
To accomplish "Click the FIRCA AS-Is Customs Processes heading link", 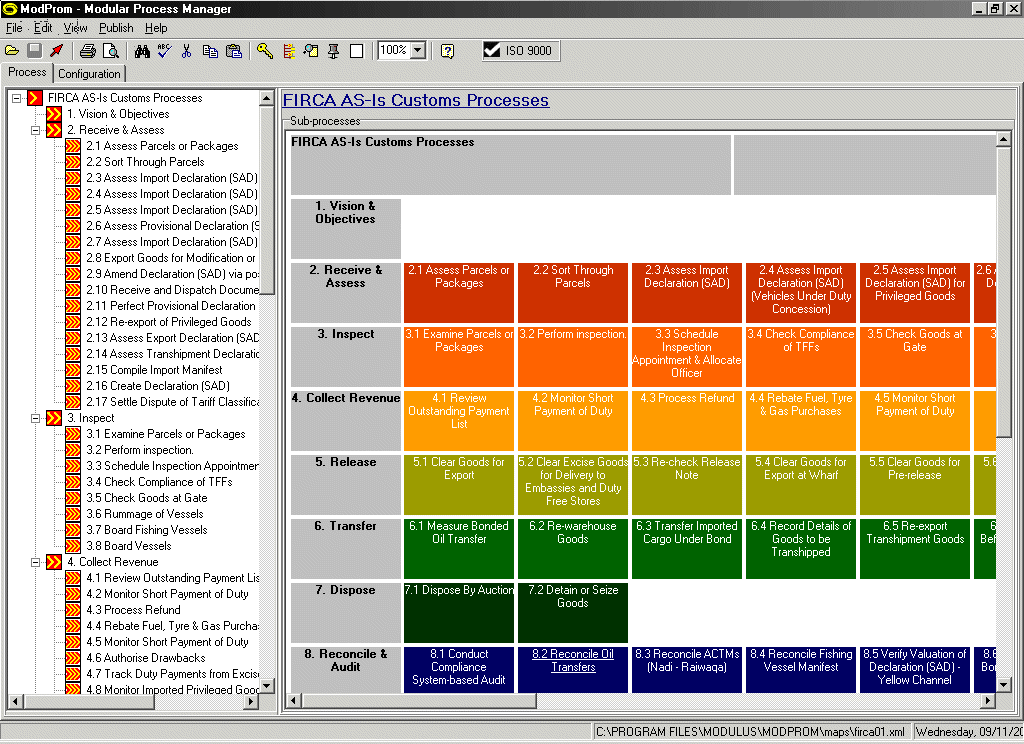I will pyautogui.click(x=415, y=100).
